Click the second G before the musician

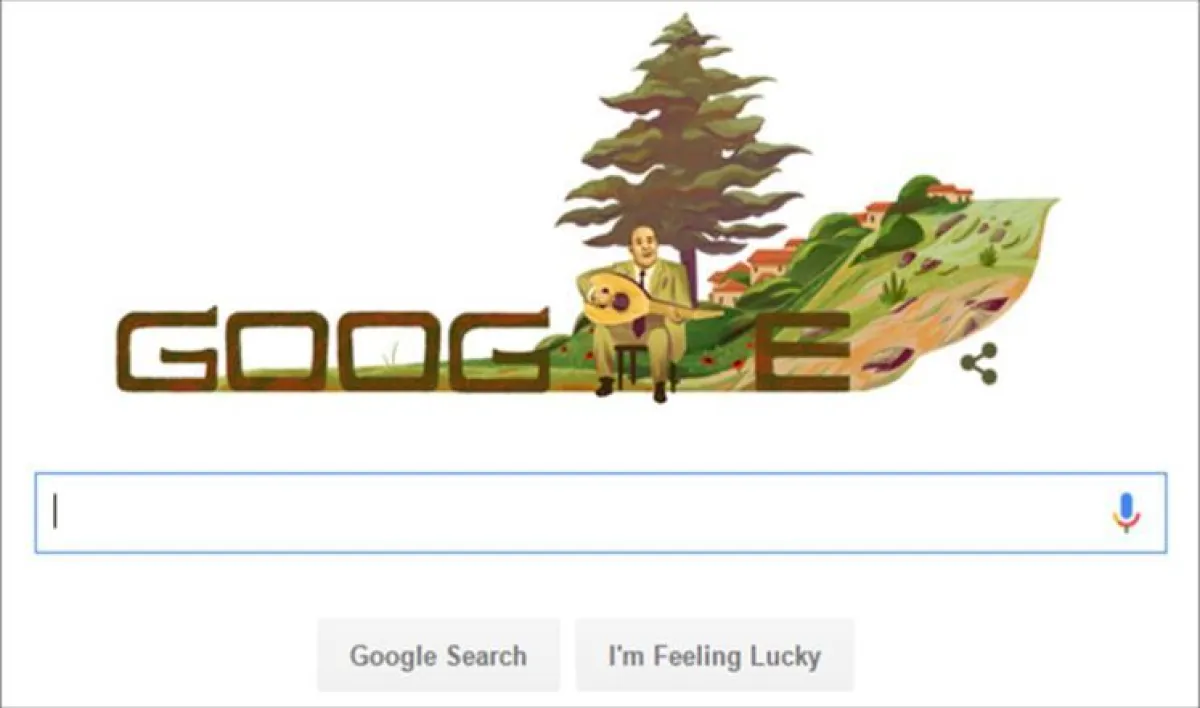tap(497, 350)
